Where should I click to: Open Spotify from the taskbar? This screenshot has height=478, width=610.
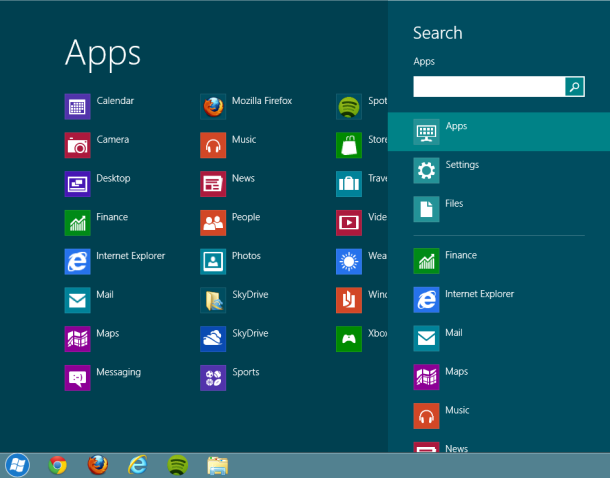coord(178,465)
